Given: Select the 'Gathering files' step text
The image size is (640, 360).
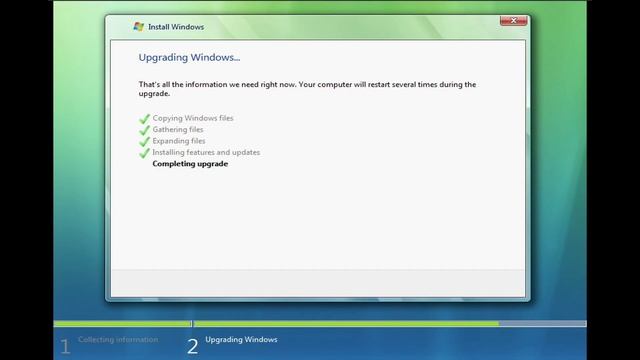Looking at the screenshot, I should (178, 129).
